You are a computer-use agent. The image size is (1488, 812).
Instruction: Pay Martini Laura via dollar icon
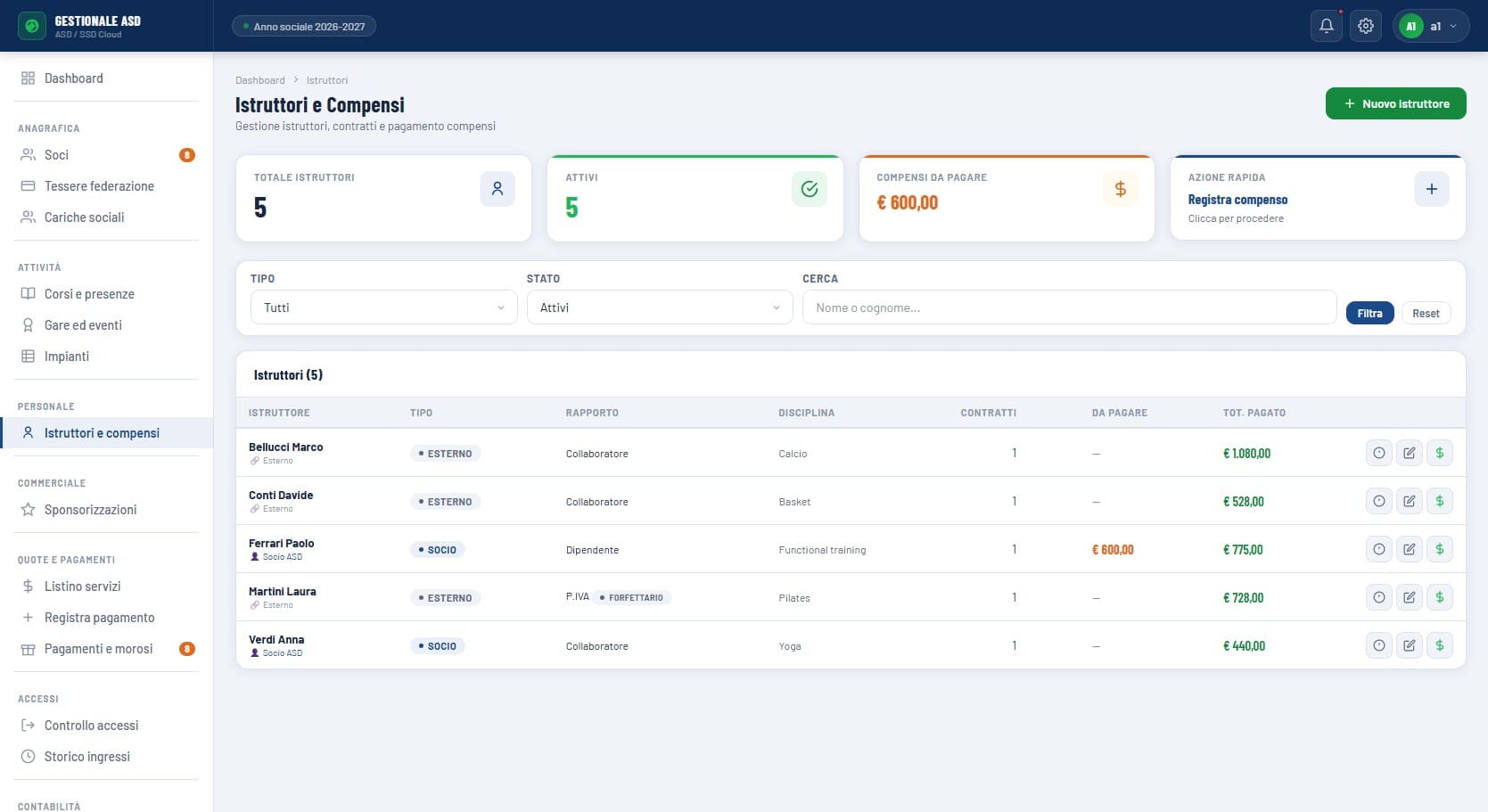pos(1439,597)
